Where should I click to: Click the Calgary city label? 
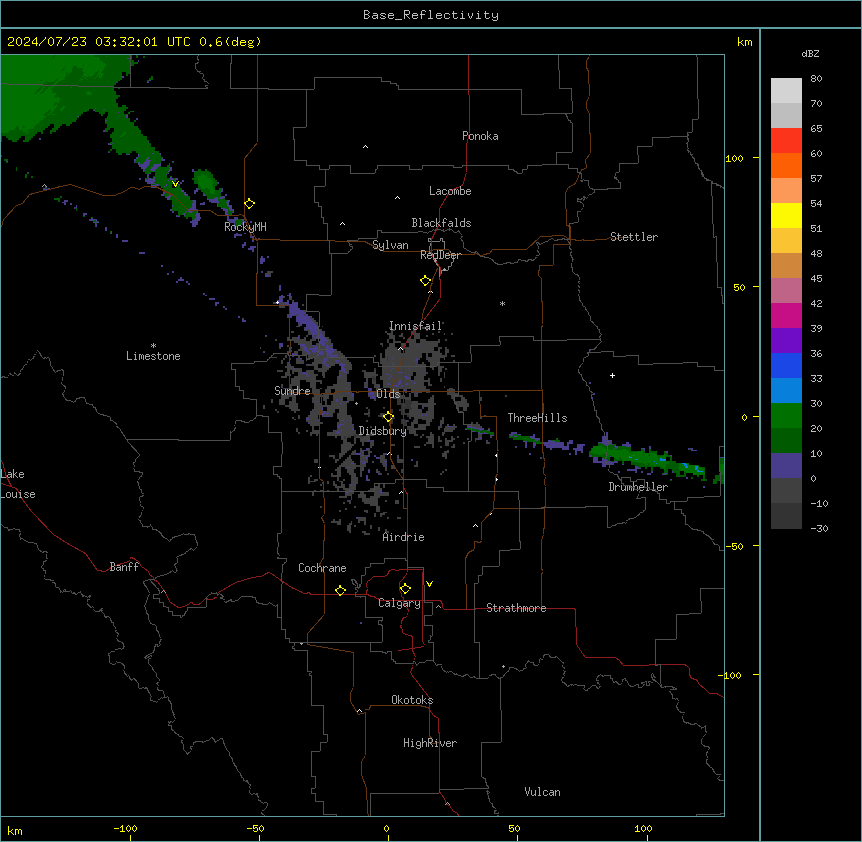point(399,603)
